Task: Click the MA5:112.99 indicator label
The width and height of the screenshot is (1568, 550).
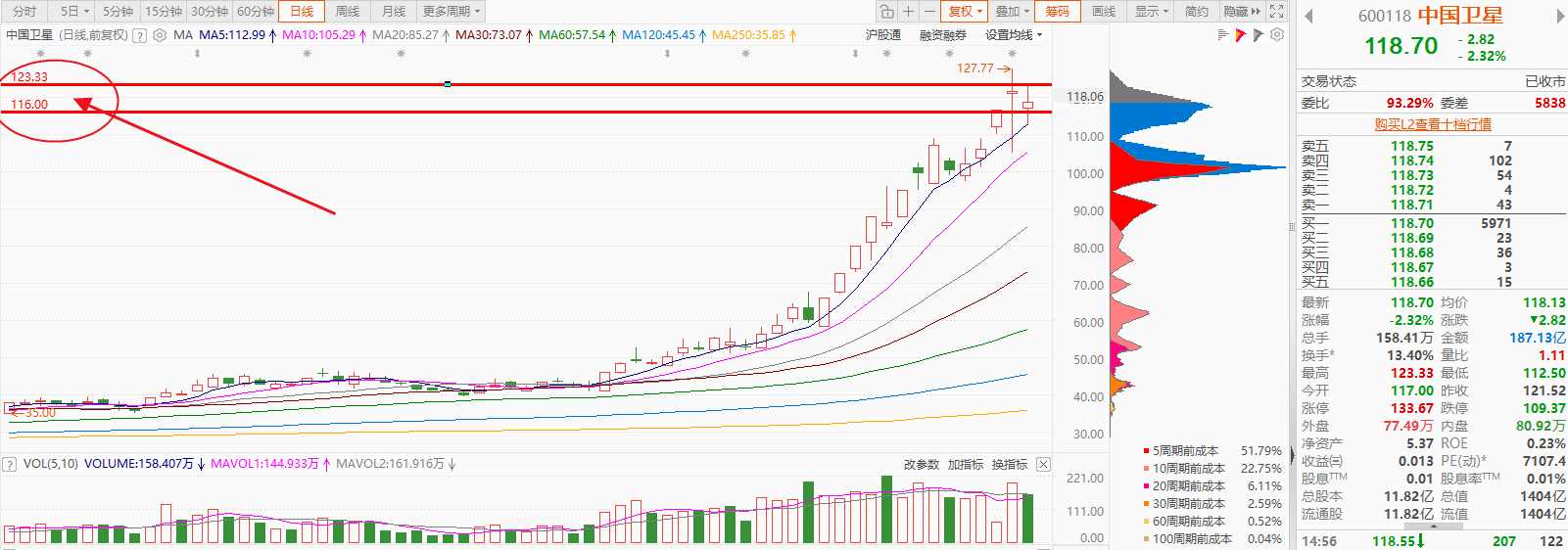Action: 232,35
